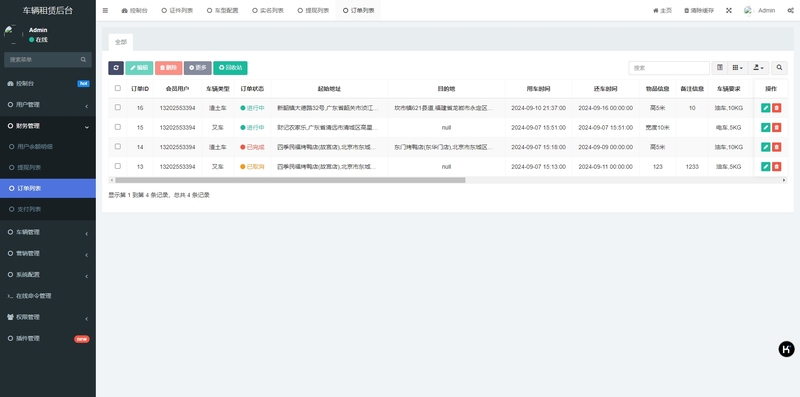Open 提现列表 in the sidebar
Screen dimensions: 800x397
pos(48,167)
